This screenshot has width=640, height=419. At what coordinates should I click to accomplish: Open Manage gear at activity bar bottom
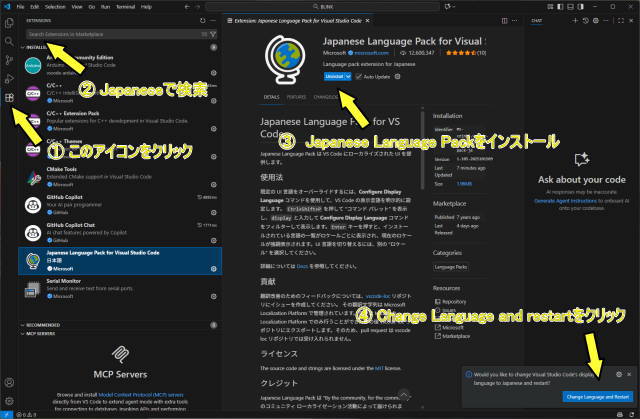[9, 398]
